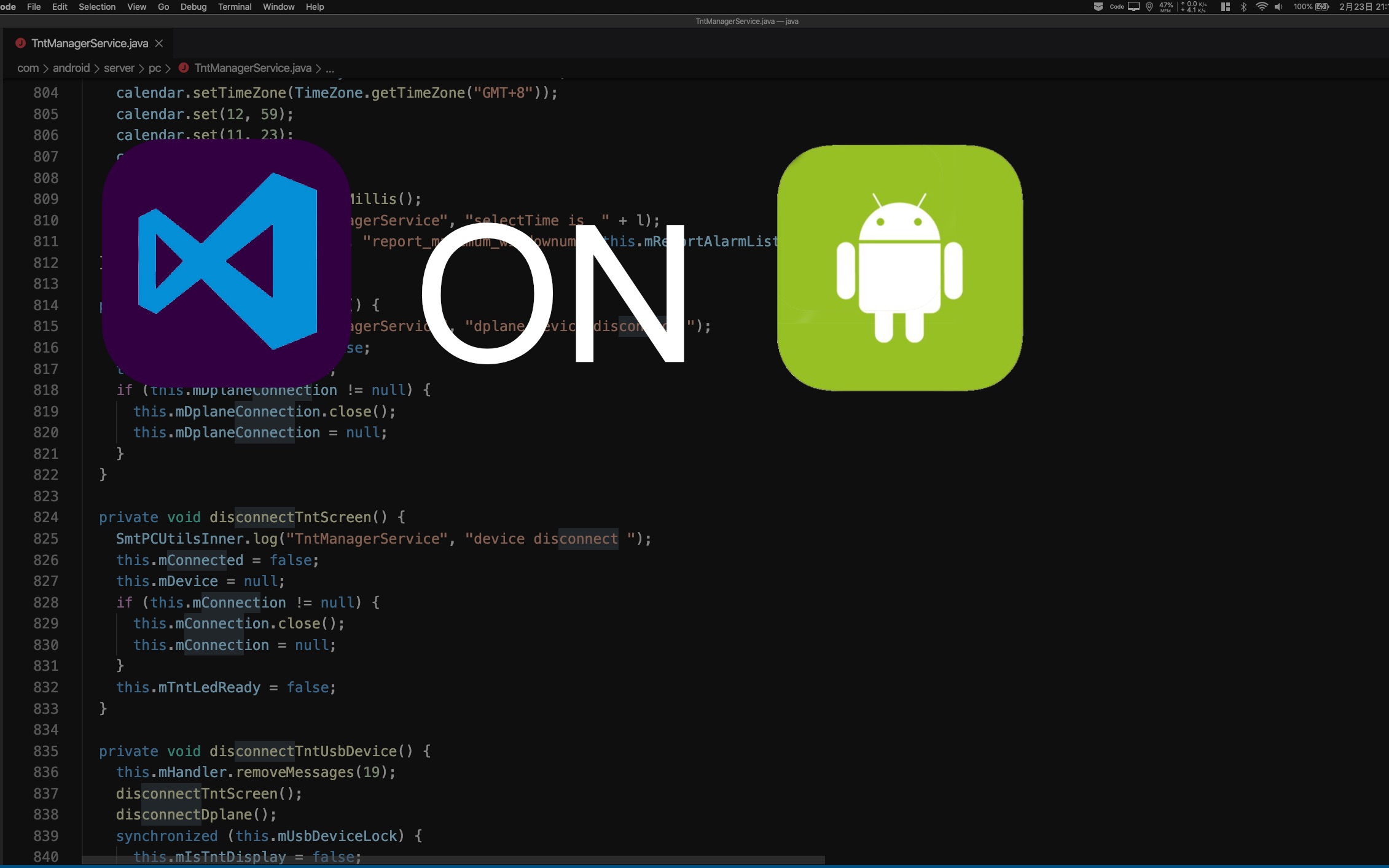Click the volume icon in the menu bar
The width and height of the screenshot is (1389, 868).
1279,7
